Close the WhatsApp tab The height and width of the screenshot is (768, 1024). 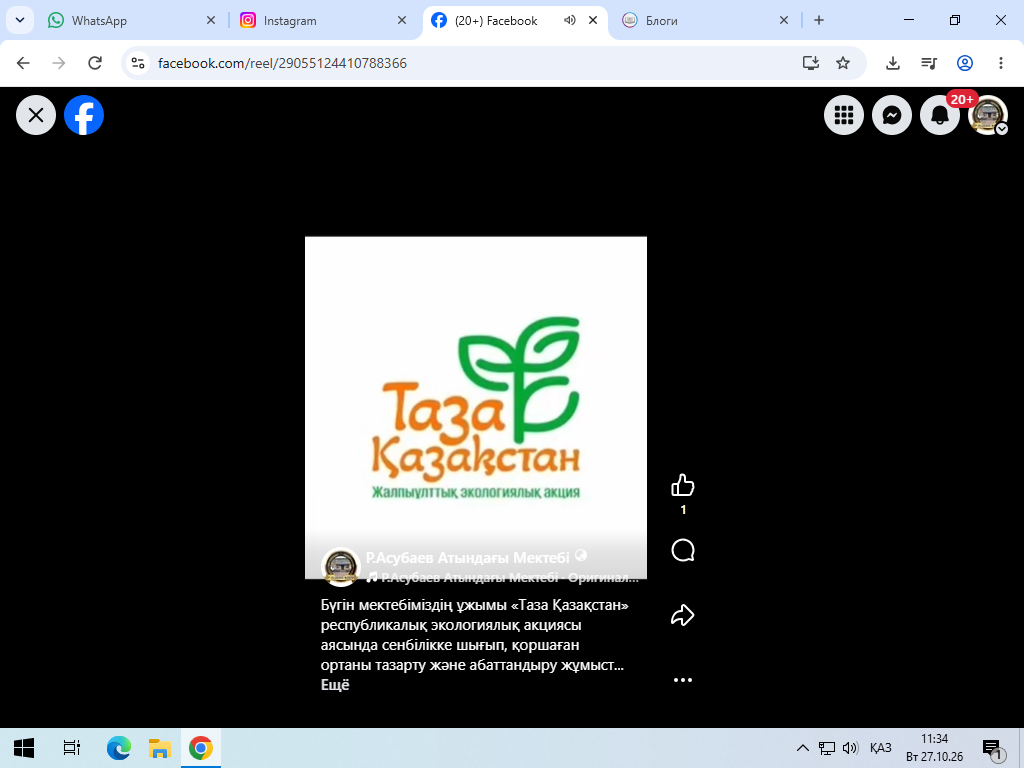tap(211, 20)
